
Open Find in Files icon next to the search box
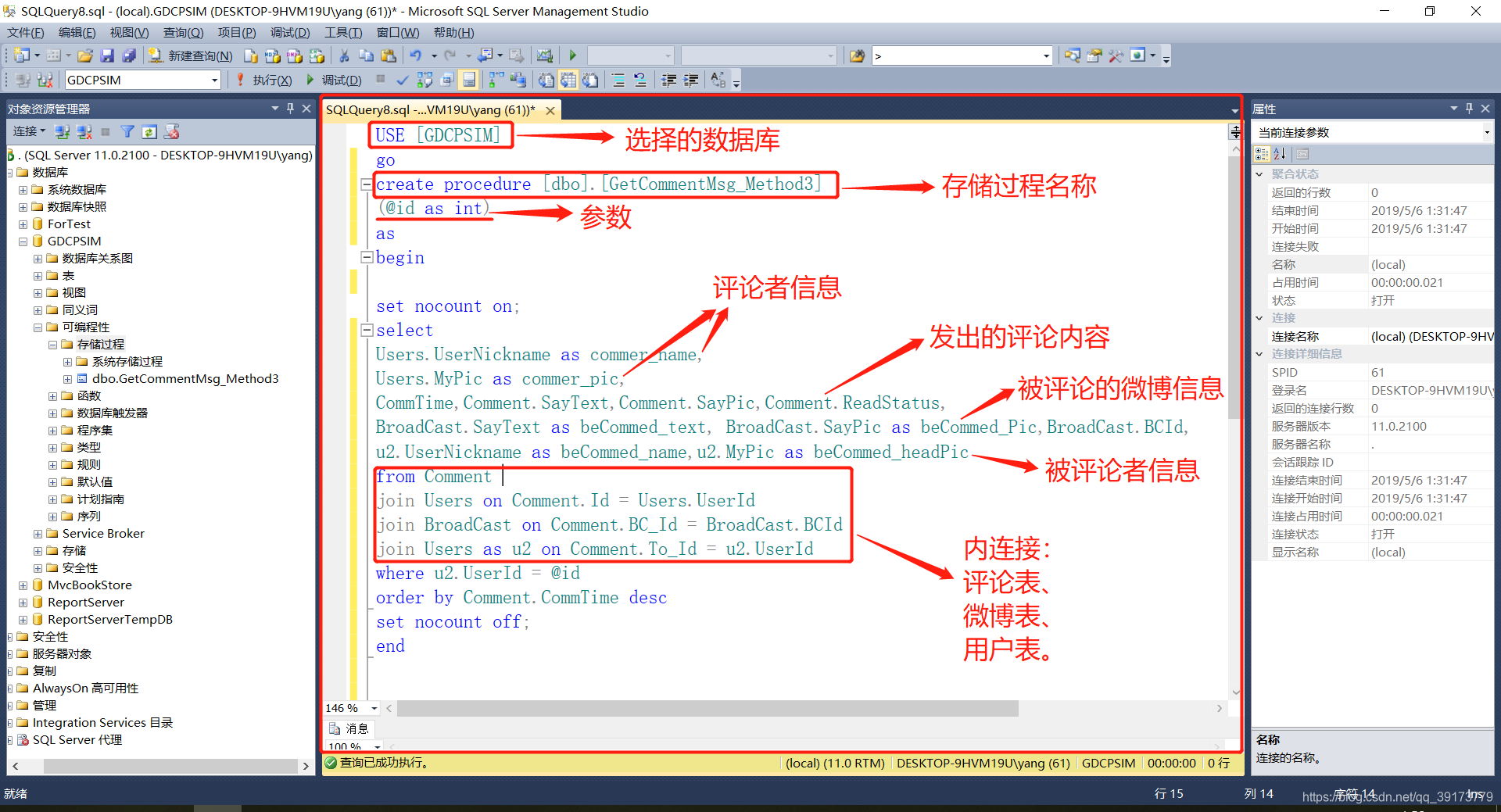pos(858,55)
